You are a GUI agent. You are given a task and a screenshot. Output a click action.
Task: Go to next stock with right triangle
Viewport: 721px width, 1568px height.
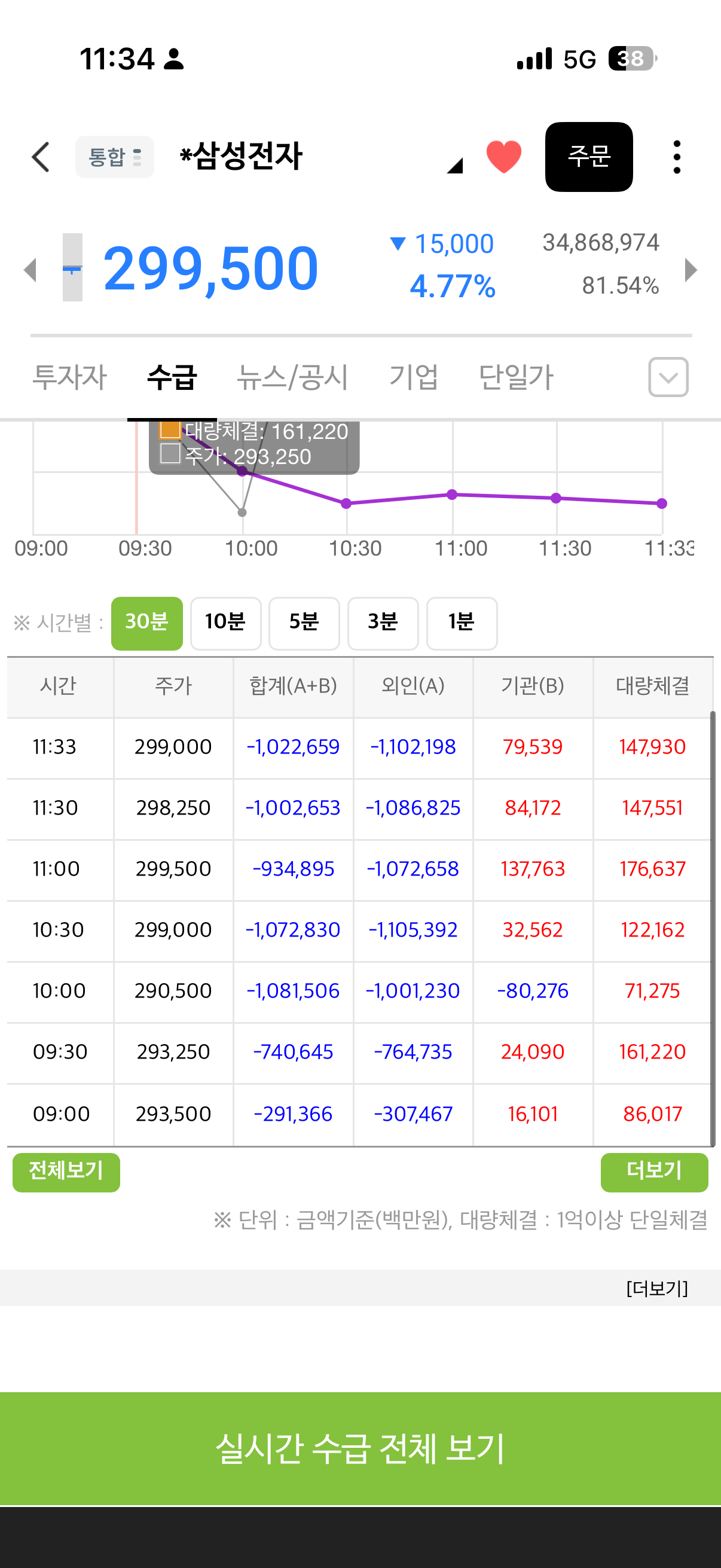click(691, 270)
